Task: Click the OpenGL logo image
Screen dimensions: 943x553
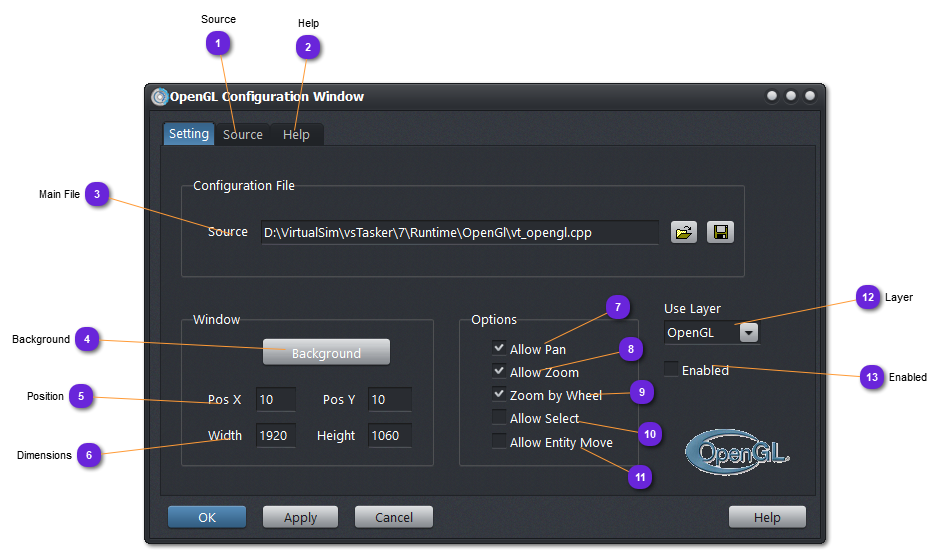Action: [x=737, y=453]
